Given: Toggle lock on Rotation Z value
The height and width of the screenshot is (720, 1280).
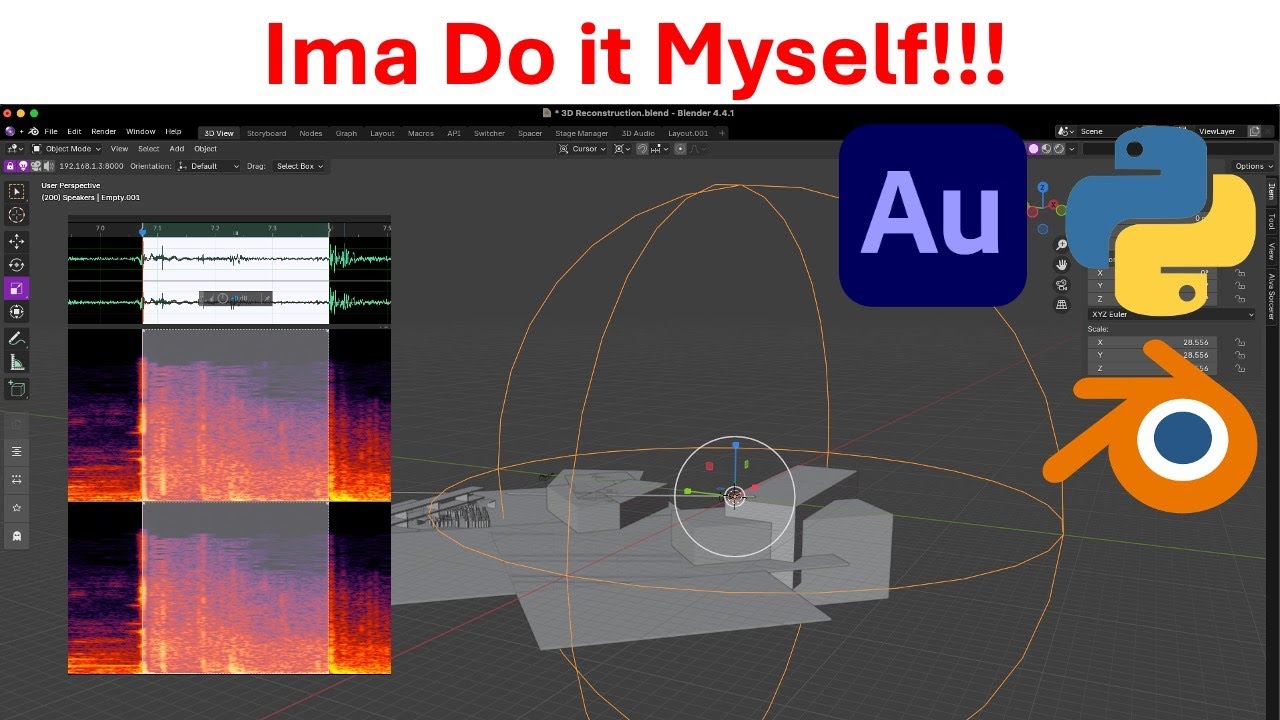Looking at the screenshot, I should click(x=1240, y=299).
